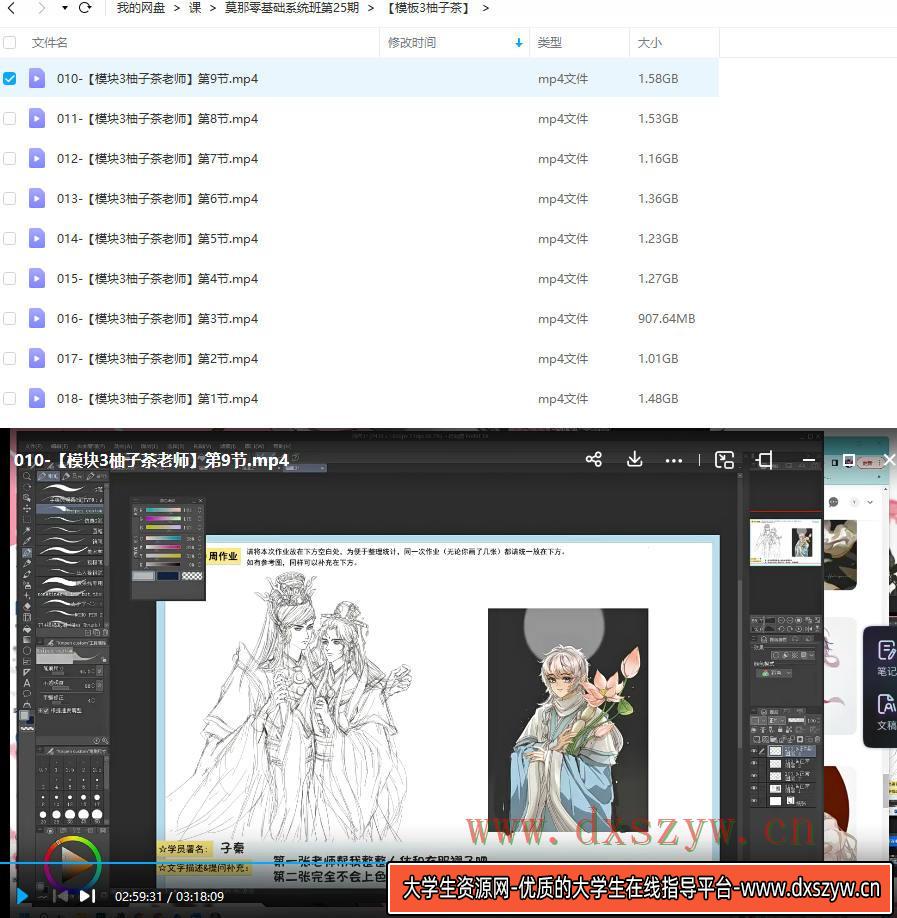The image size is (897, 918).
Task: Expand chevron after 课 breadcrumb
Action: tap(213, 8)
